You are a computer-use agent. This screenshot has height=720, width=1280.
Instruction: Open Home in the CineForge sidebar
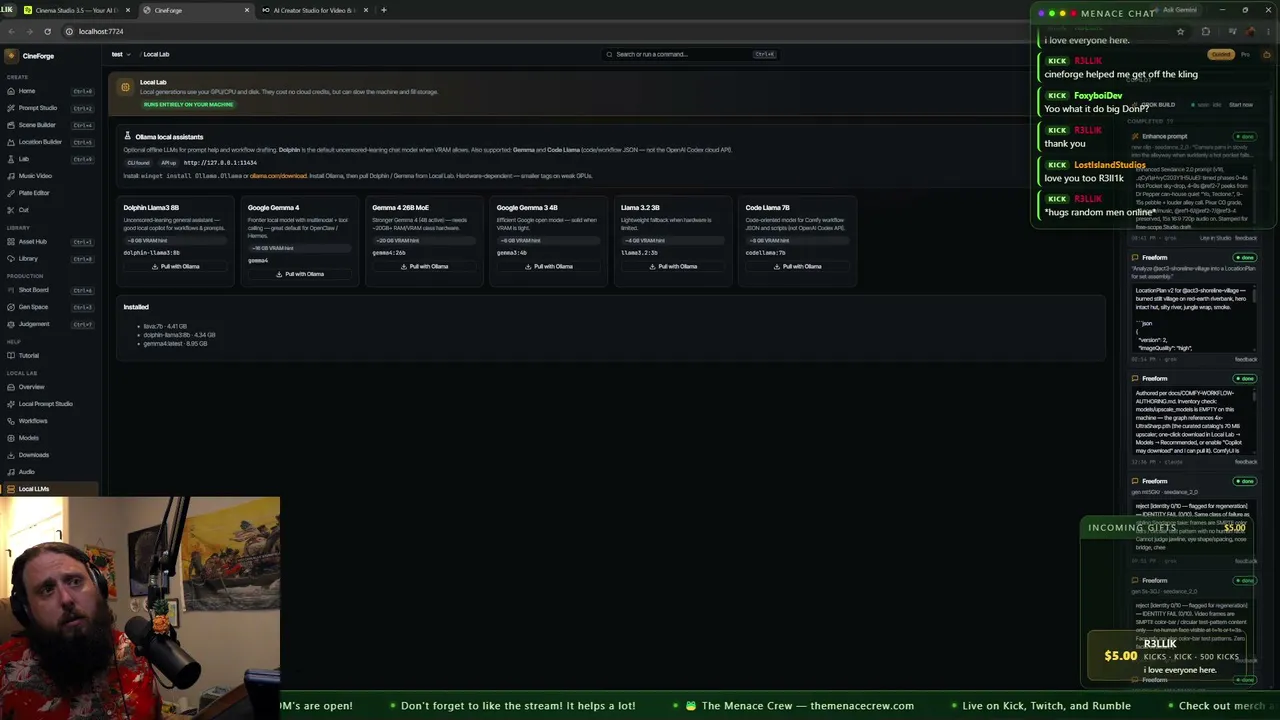coord(48,91)
